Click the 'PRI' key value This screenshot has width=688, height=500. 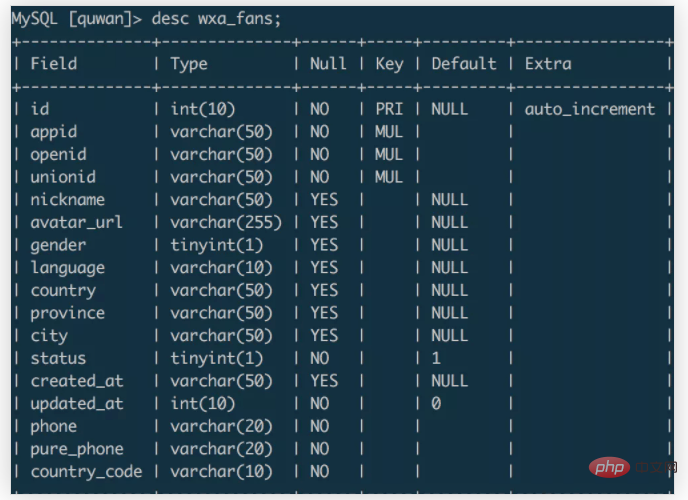pos(389,109)
